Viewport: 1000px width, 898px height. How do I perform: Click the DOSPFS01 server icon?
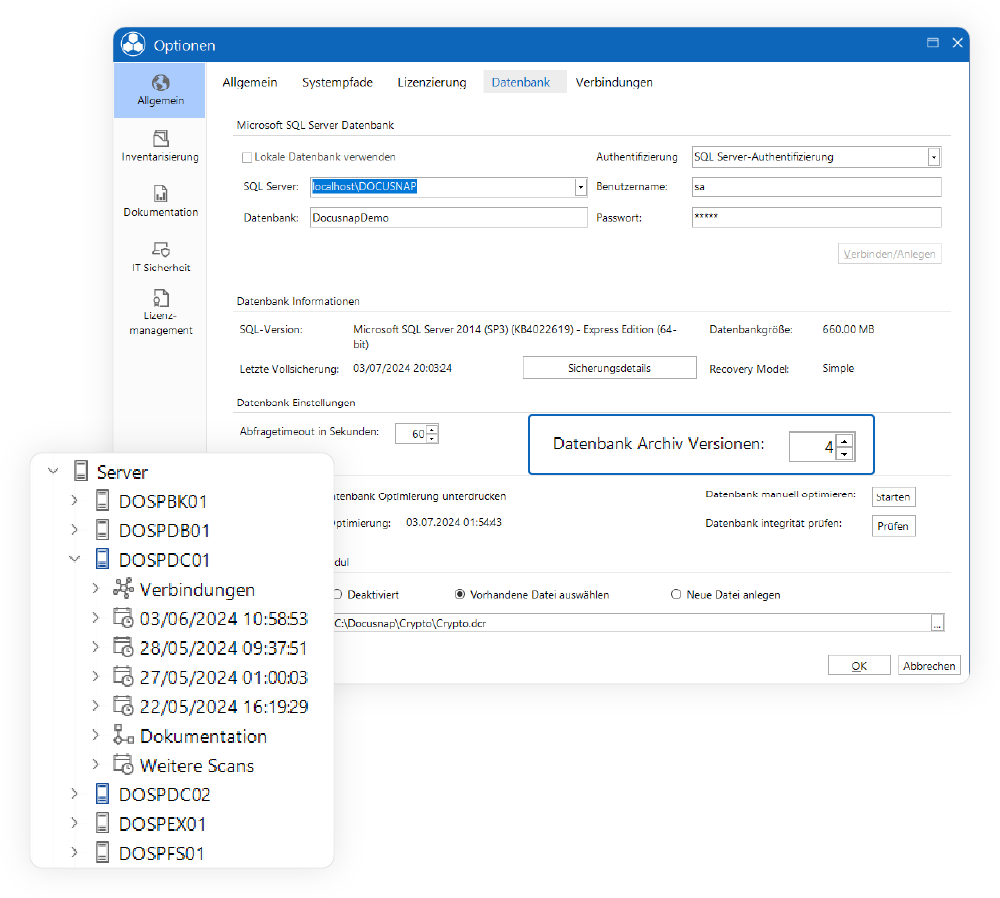point(102,852)
